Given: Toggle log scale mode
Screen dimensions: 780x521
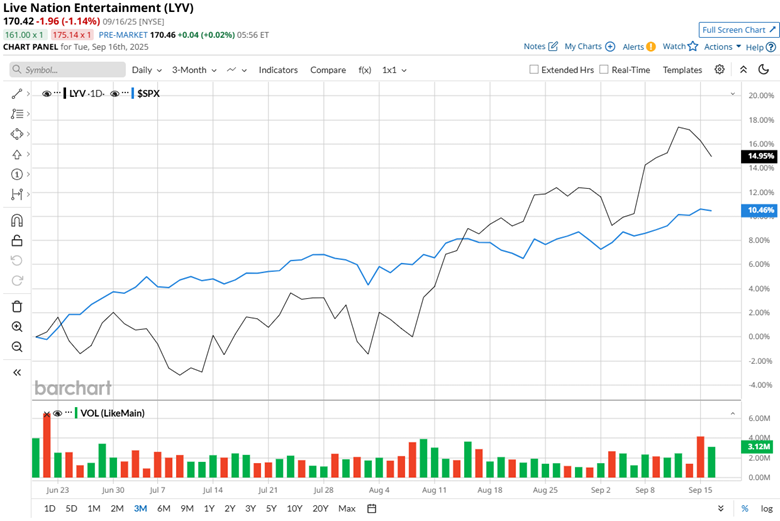Looking at the screenshot, I should [767, 509].
